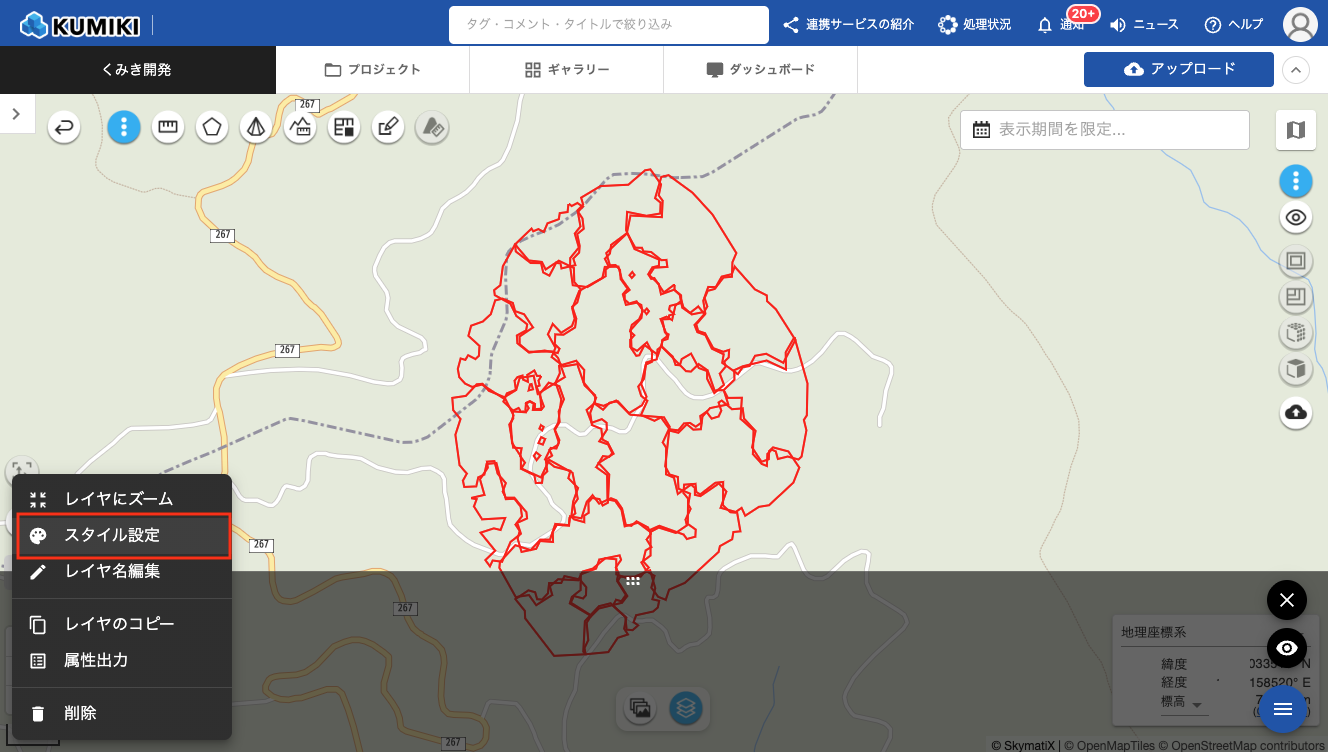Click the cloud upload icon on right sidebar

(1296, 412)
